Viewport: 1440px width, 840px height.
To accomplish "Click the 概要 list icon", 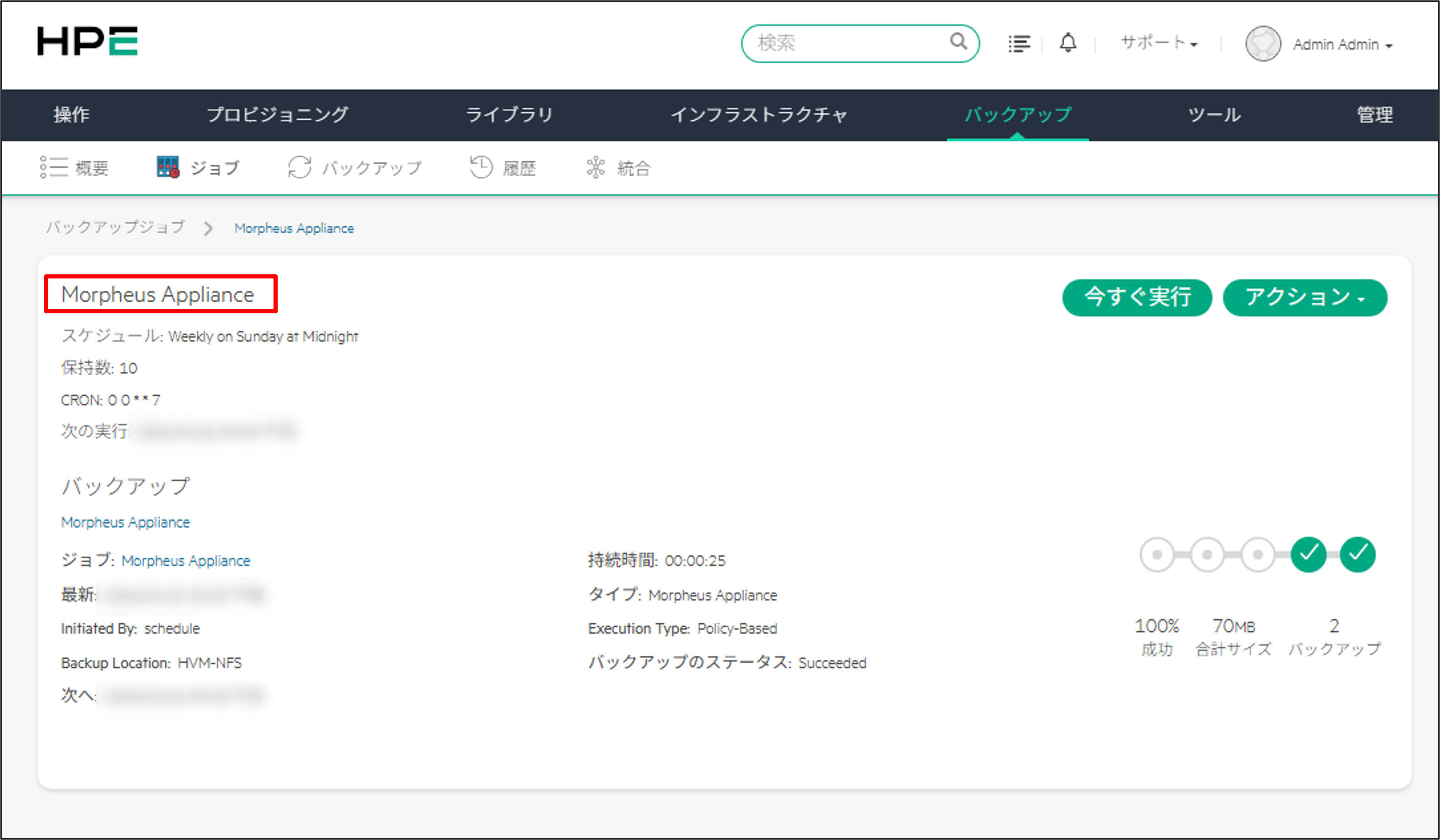I will coord(54,167).
